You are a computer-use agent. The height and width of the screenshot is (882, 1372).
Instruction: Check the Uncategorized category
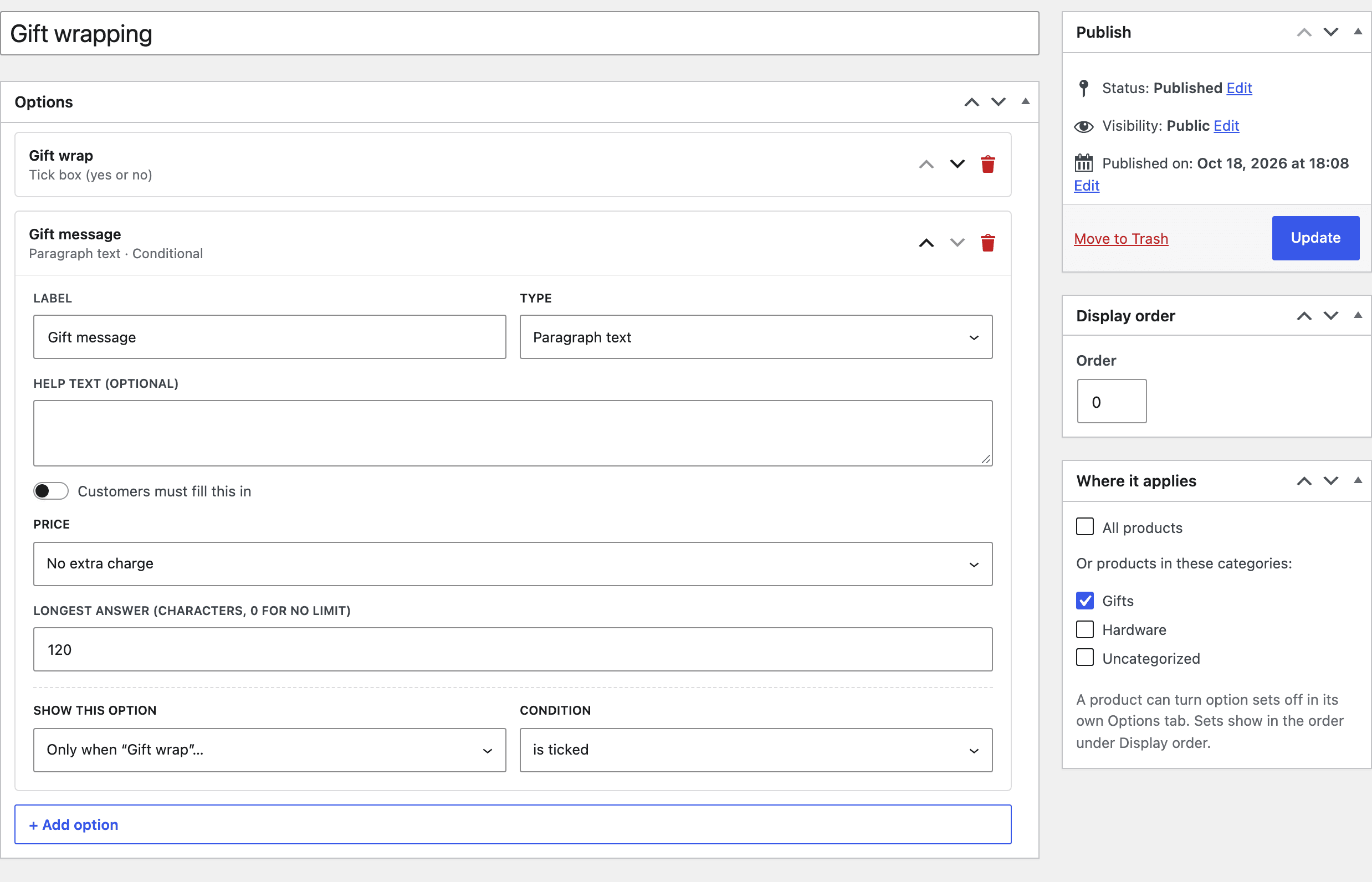[1084, 658]
